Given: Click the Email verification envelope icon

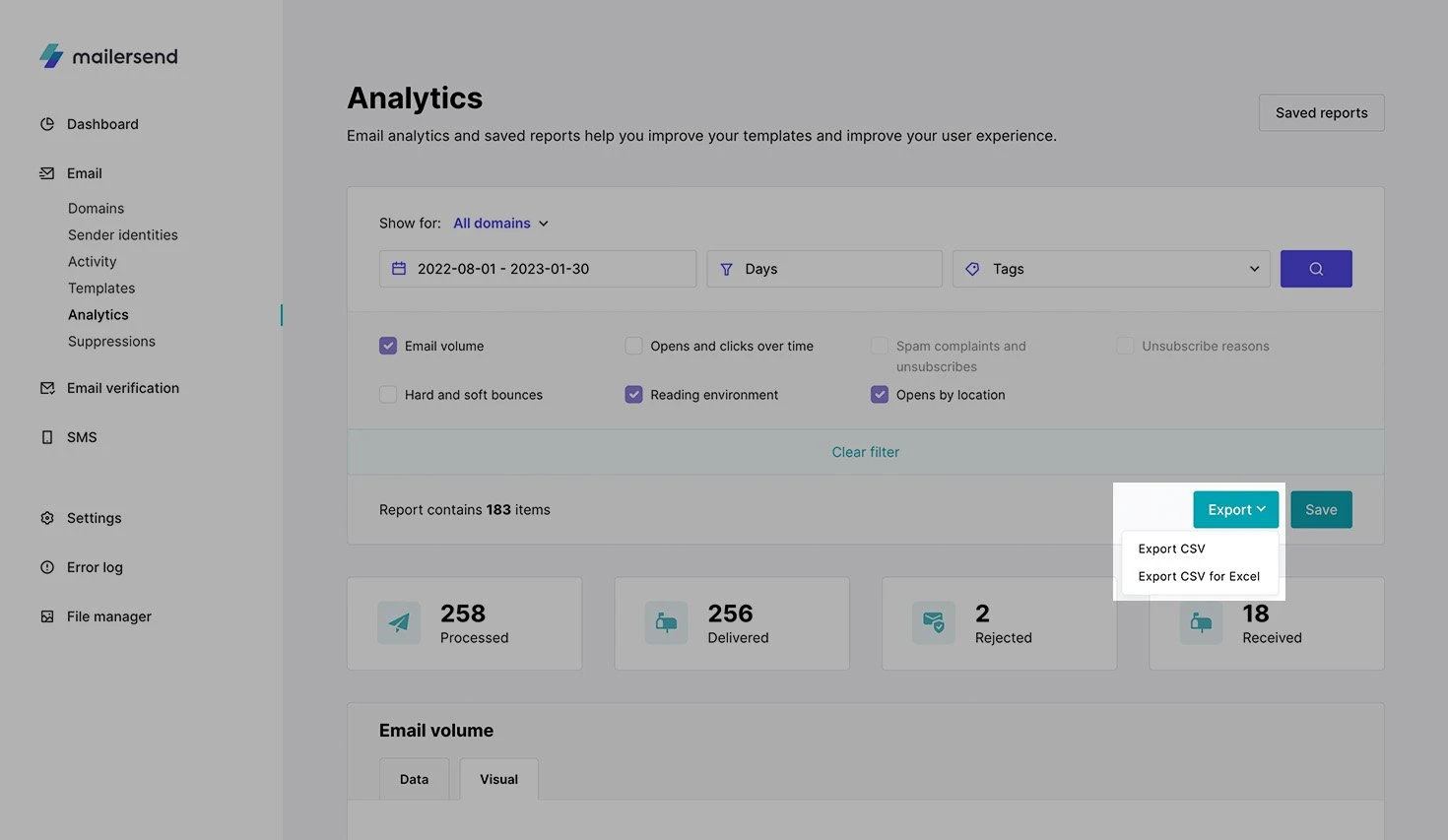Looking at the screenshot, I should click(47, 388).
